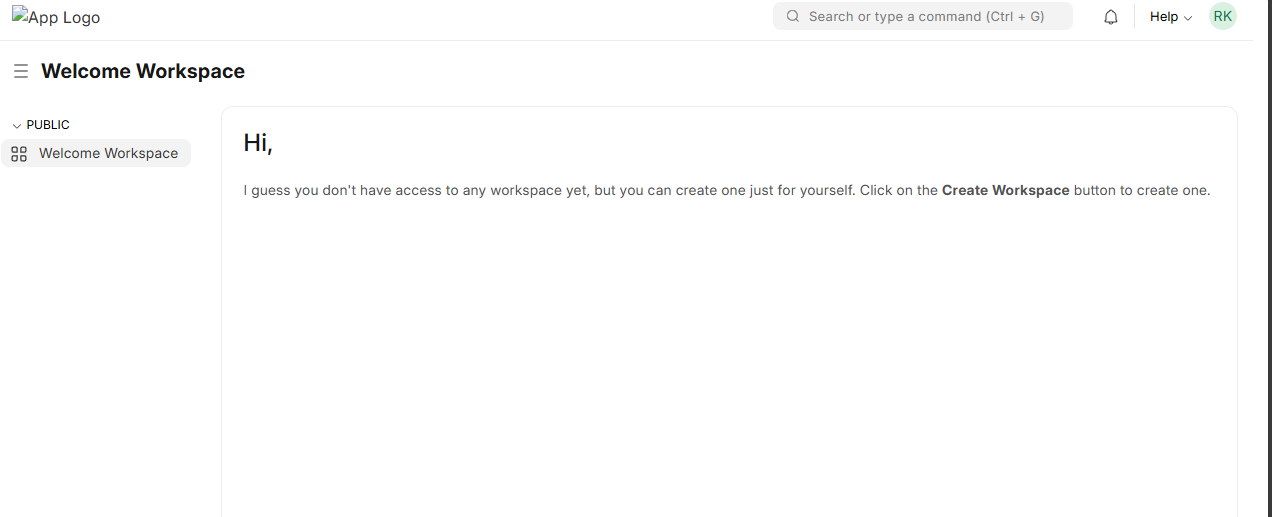Click empty area of the workspace content card
Viewport: 1272px width, 517px height.
(729, 360)
